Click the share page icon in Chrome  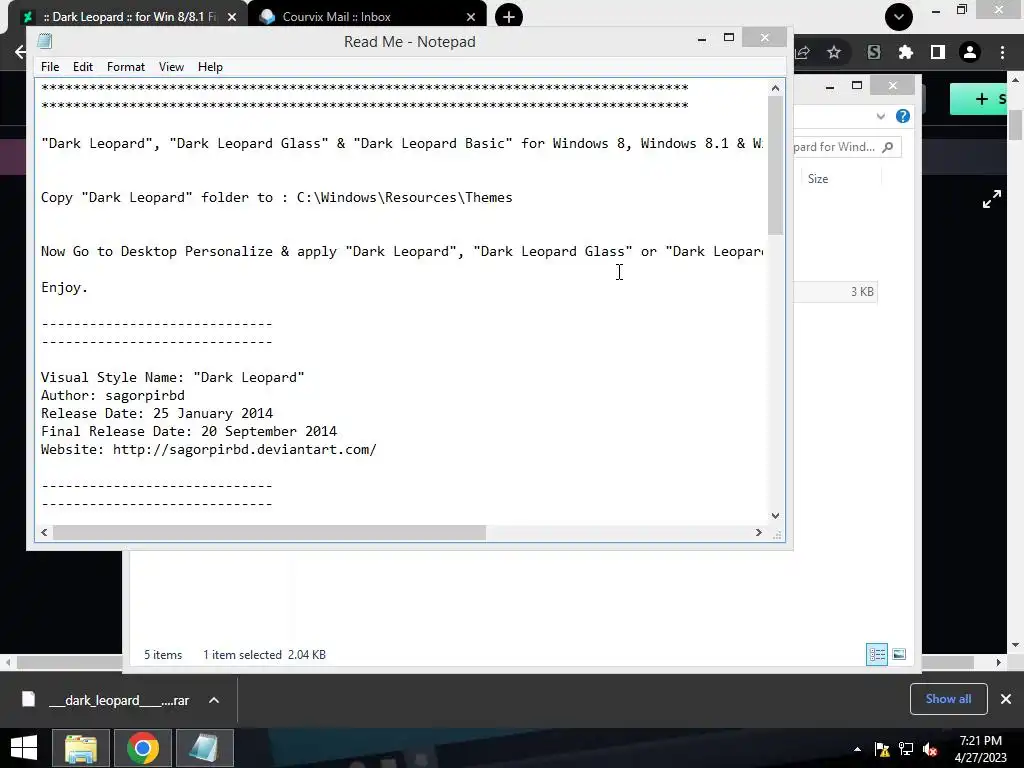(x=803, y=52)
